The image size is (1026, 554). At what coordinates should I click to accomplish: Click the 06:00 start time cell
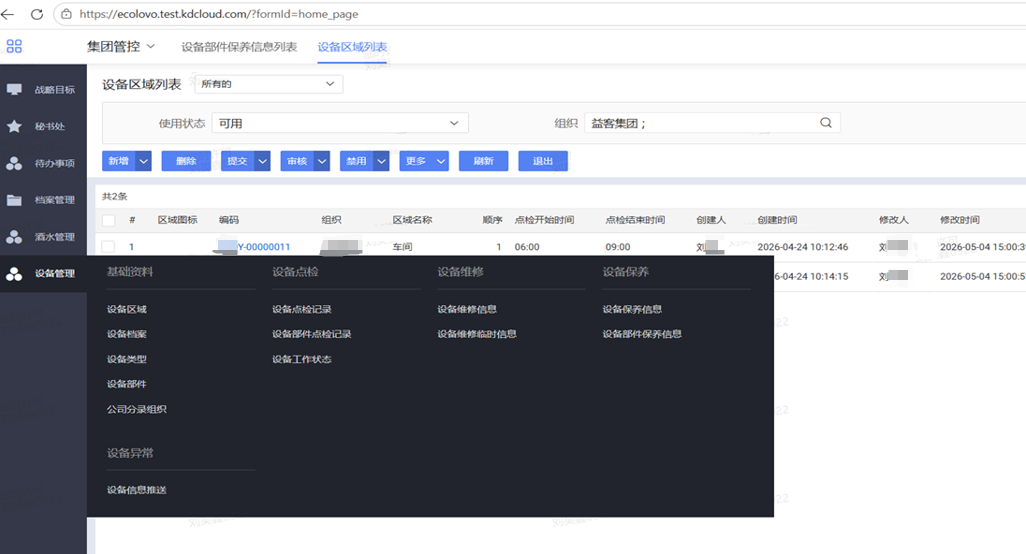[527, 247]
